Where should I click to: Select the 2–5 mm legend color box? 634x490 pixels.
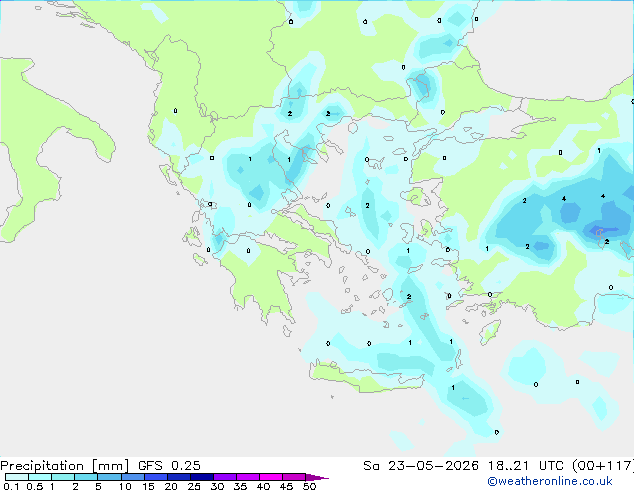click(86, 477)
